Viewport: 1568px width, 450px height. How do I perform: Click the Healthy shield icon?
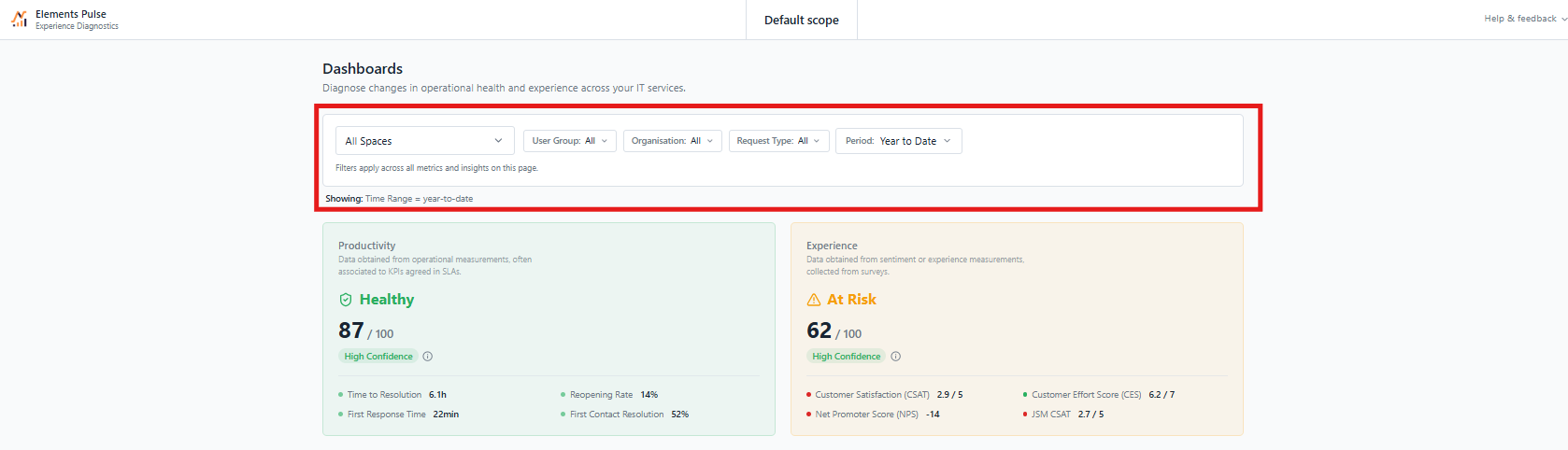(346, 300)
